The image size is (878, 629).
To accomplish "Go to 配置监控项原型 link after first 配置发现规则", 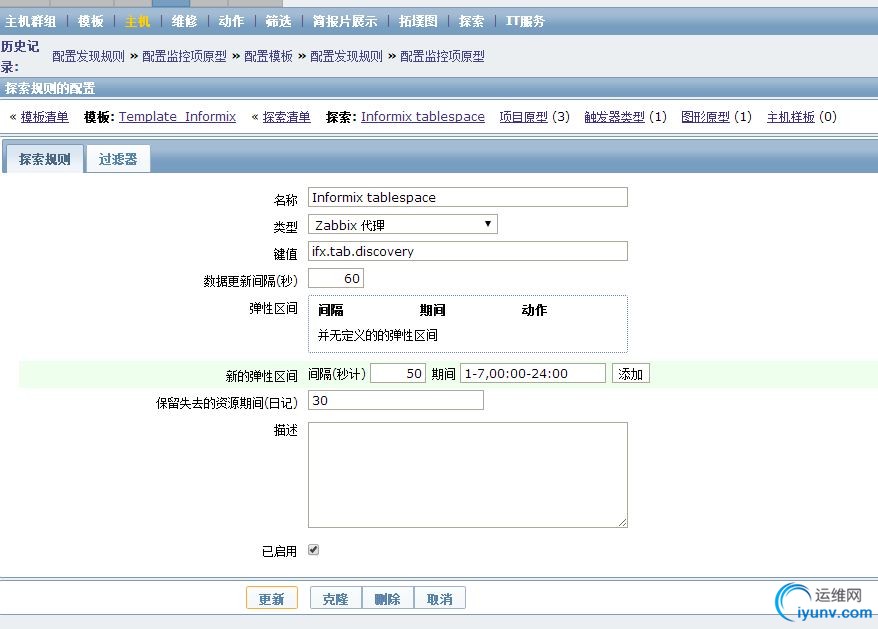I will click(x=184, y=56).
